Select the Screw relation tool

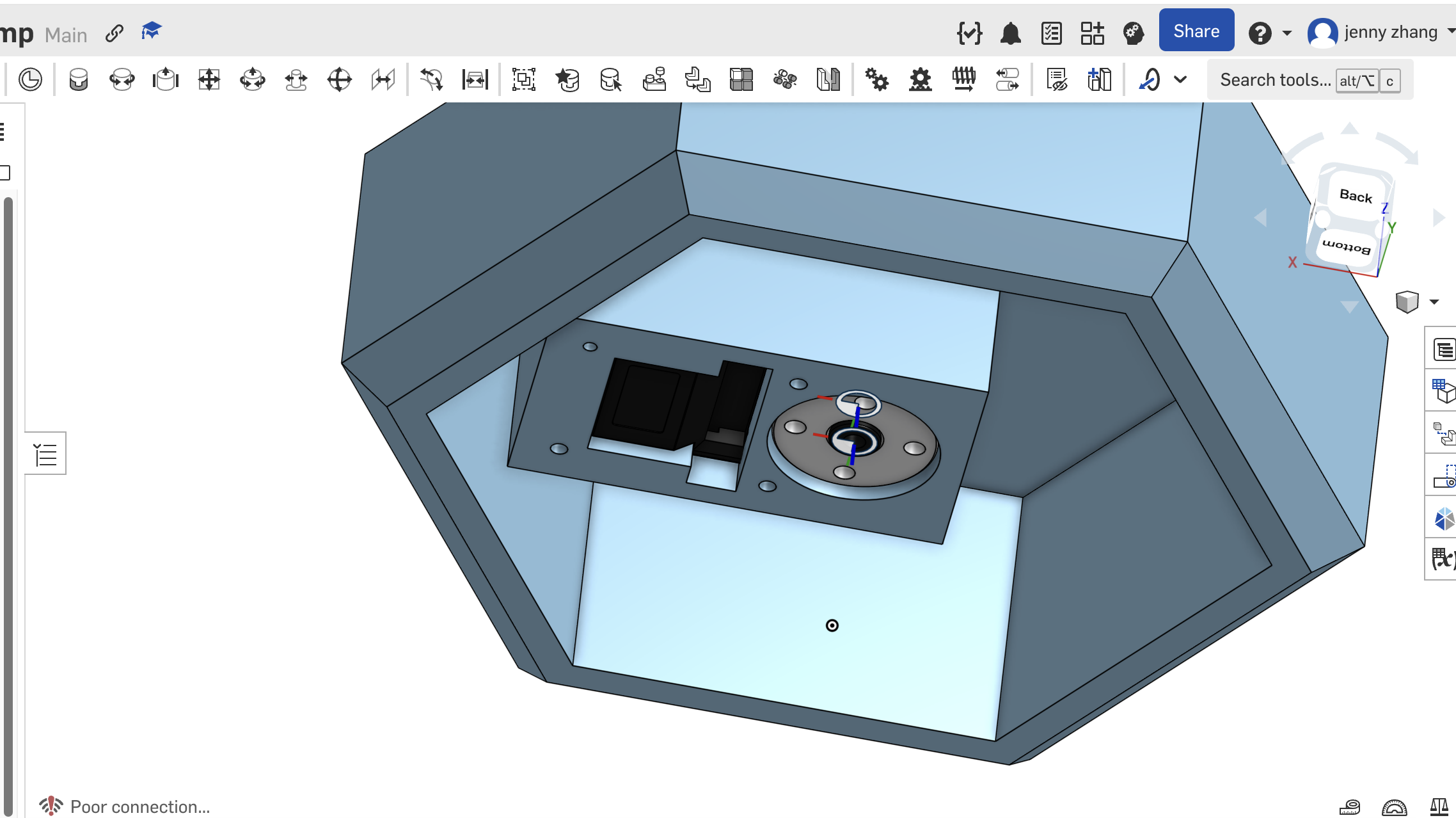point(964,80)
